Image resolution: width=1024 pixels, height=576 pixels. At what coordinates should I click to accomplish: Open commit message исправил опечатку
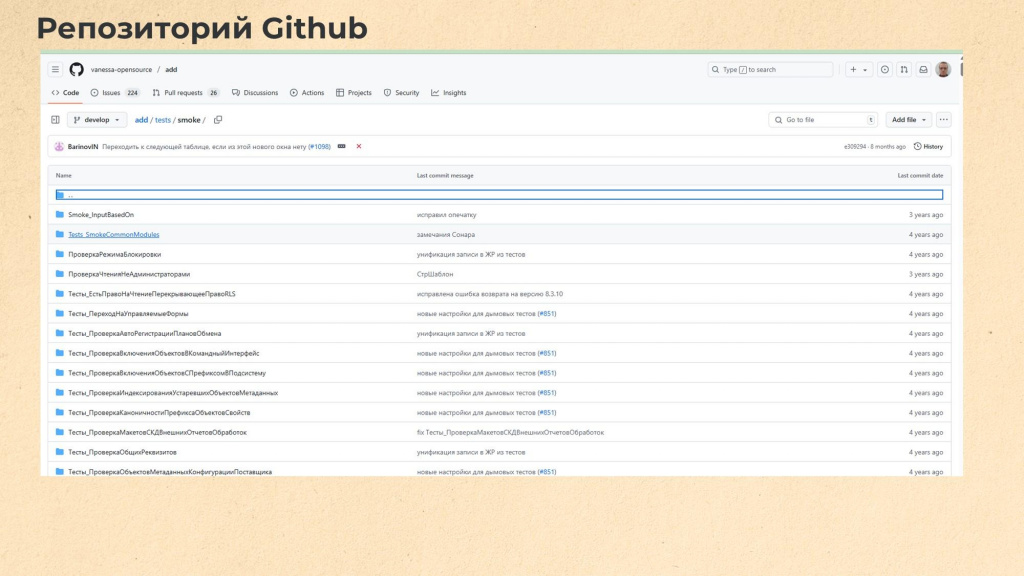(x=447, y=215)
